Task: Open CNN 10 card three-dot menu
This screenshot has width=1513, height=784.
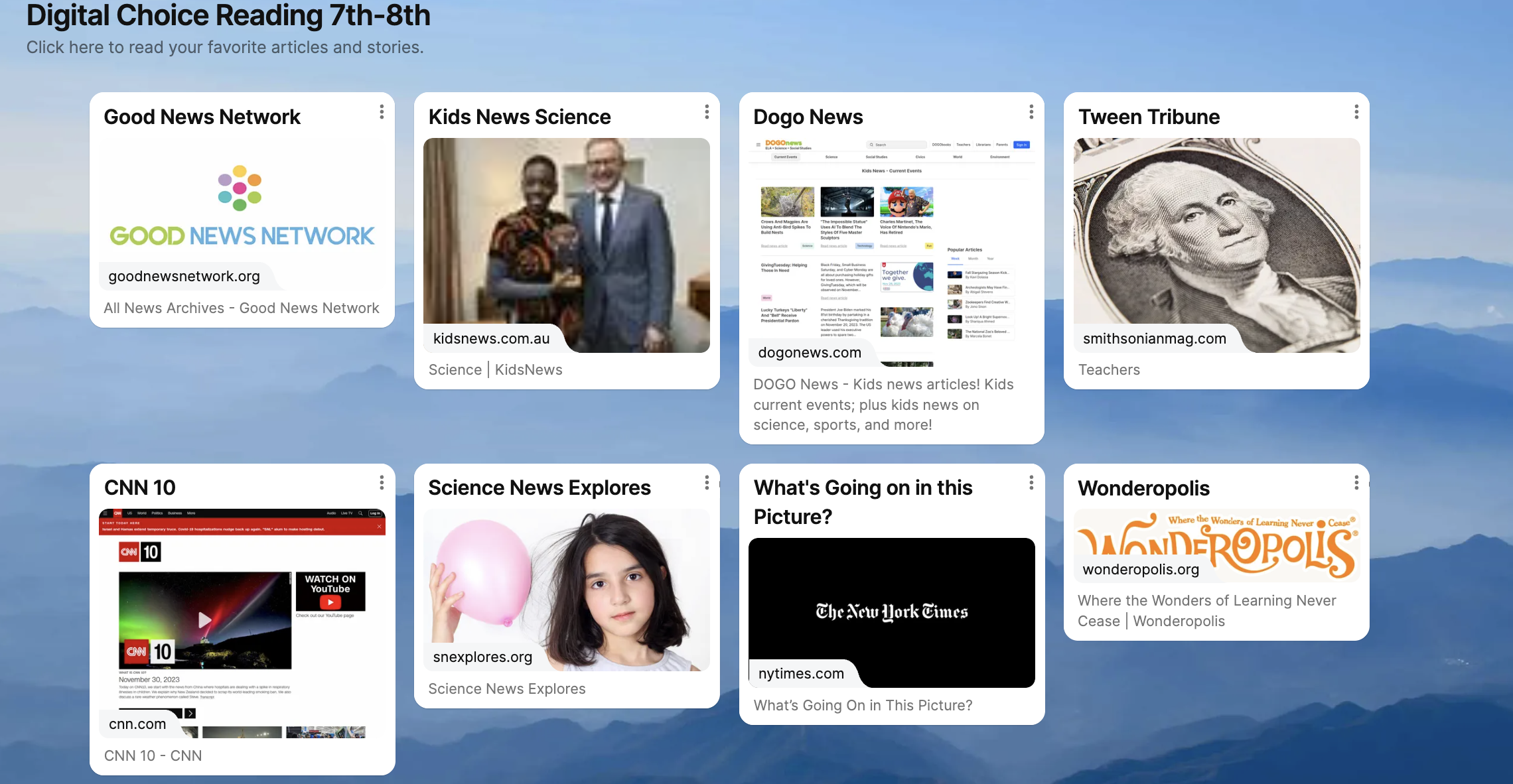Action: (x=382, y=483)
